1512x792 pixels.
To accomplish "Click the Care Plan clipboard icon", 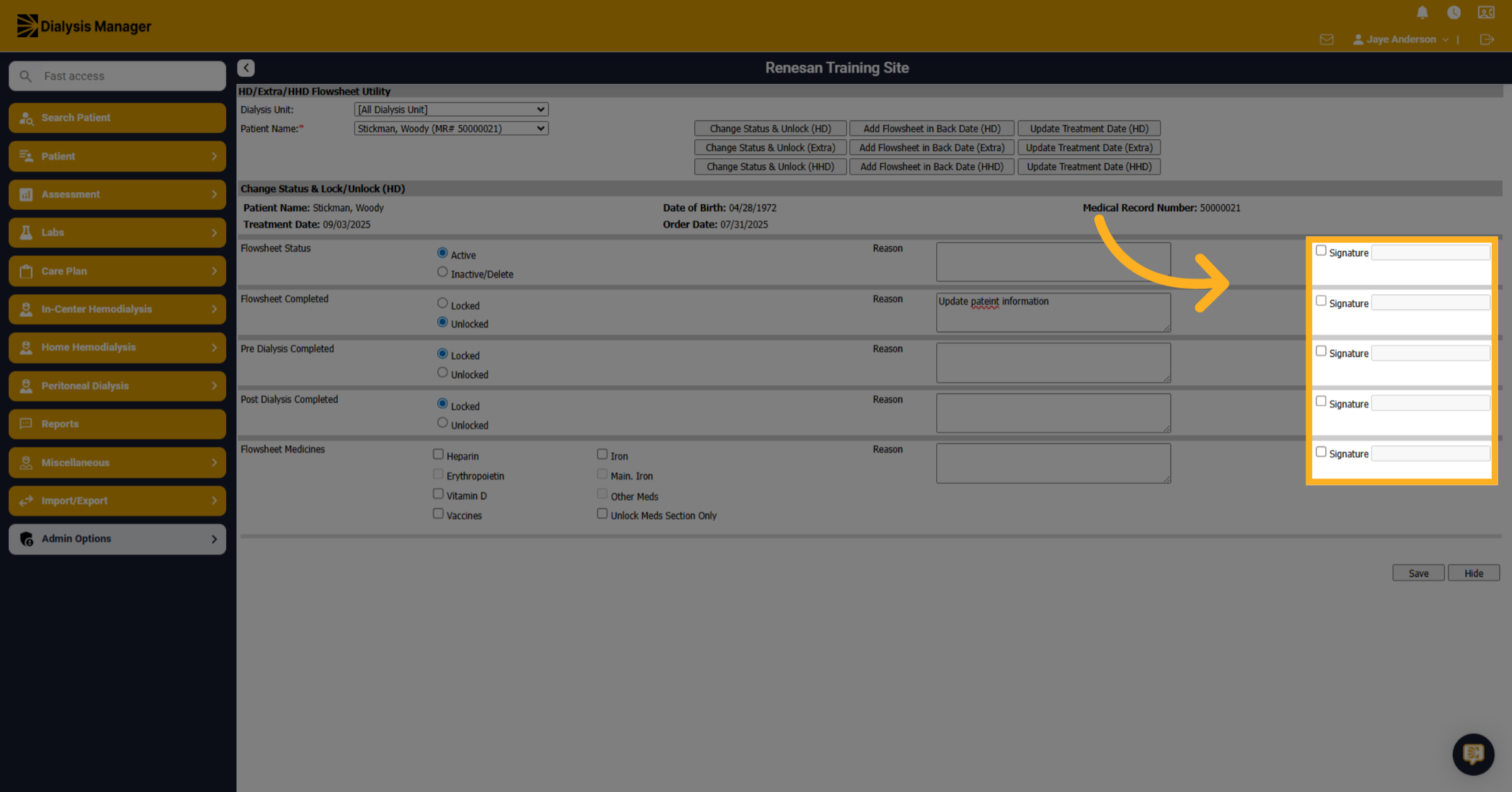I will 26,271.
